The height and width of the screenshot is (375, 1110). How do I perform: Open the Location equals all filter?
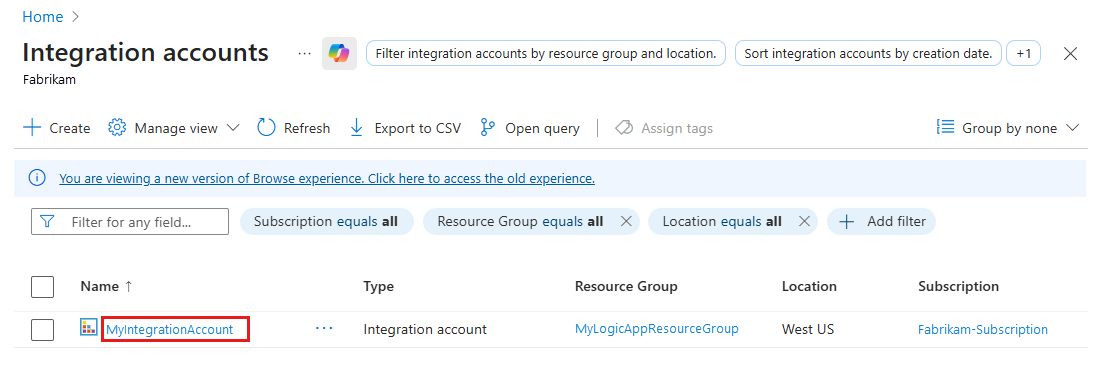[x=722, y=221]
